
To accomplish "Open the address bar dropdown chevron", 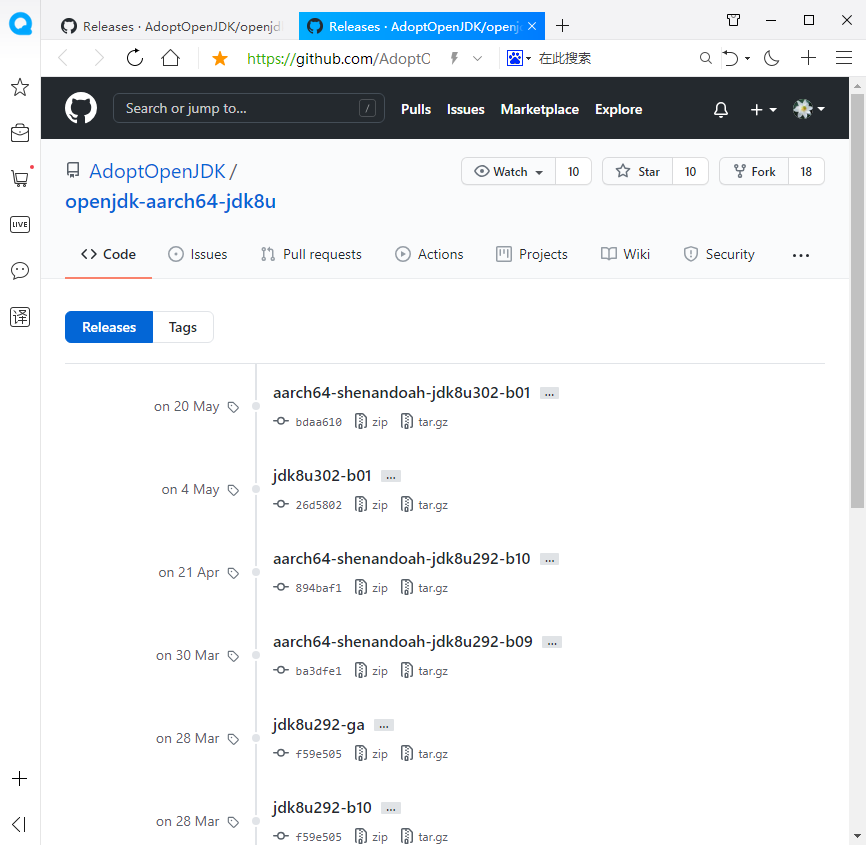I will click(478, 58).
